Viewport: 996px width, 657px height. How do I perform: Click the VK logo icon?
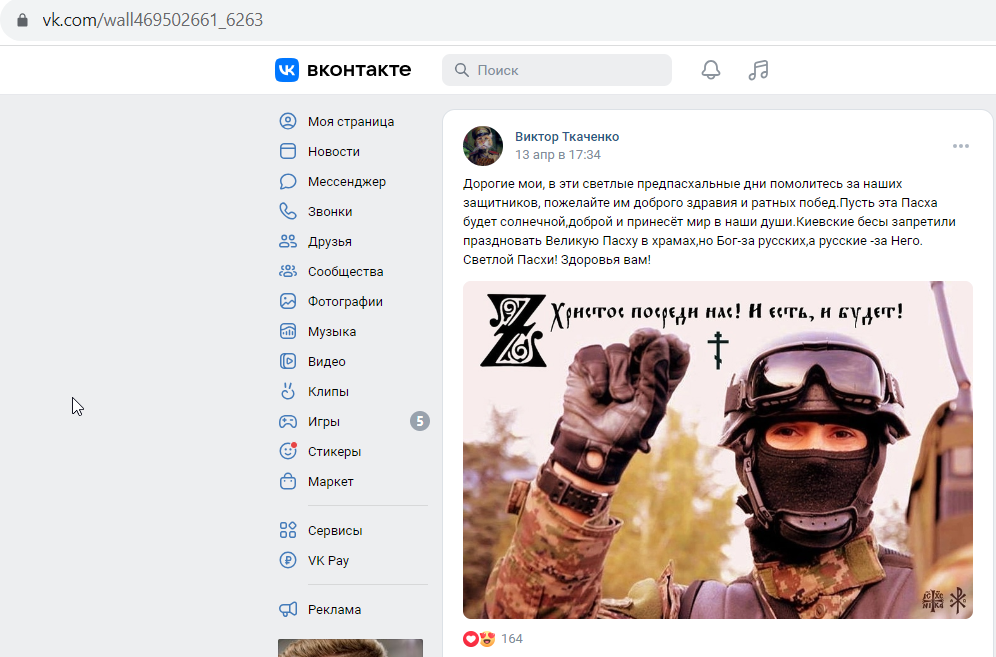pyautogui.click(x=287, y=70)
